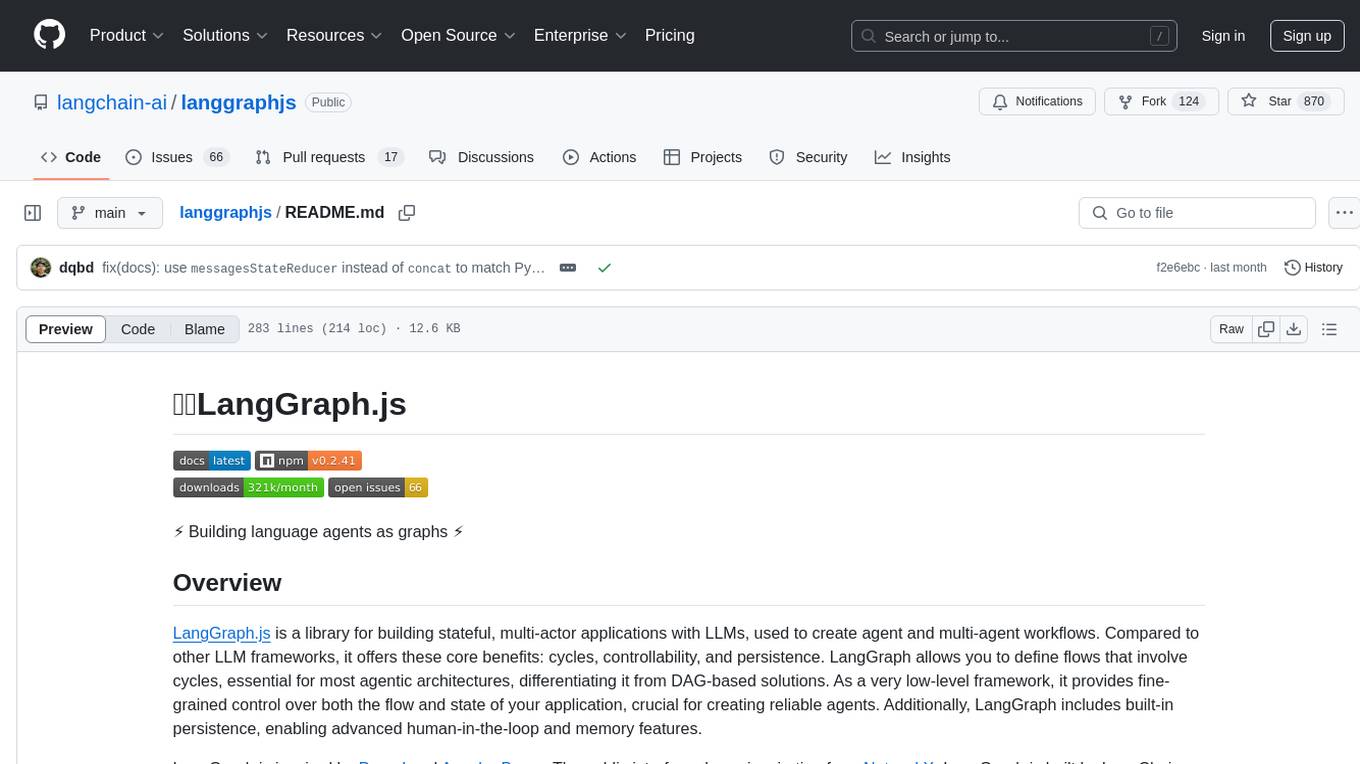This screenshot has width=1360, height=764.
Task: Expand the Product menu
Action: point(127,35)
